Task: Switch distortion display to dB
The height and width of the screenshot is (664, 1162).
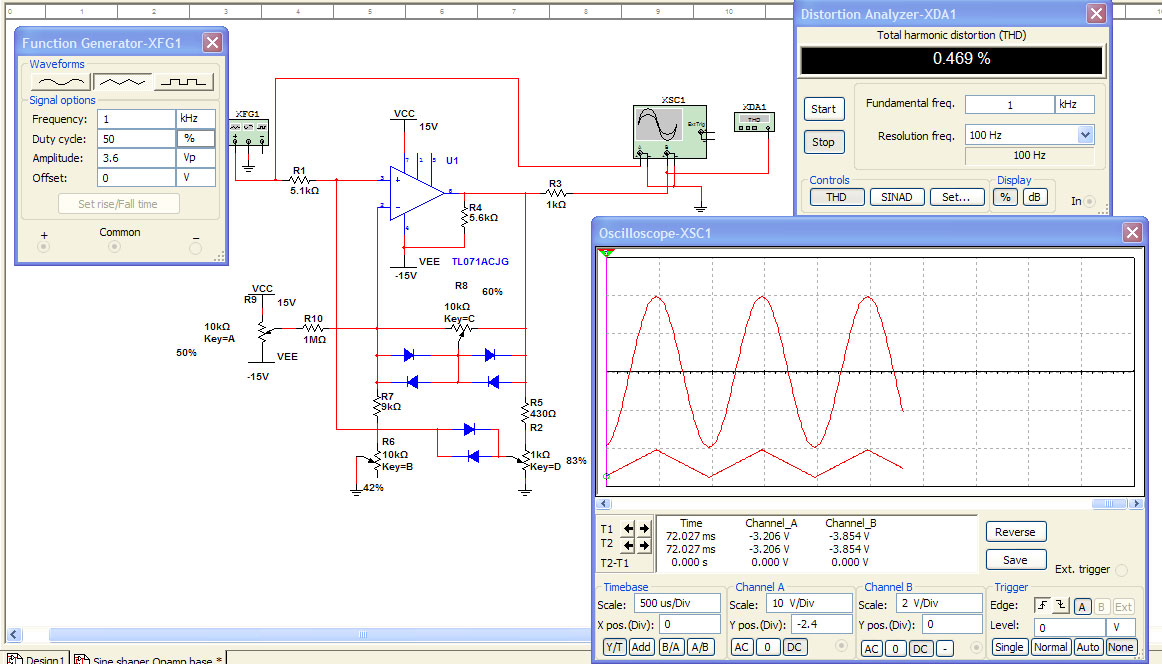Action: tap(1035, 197)
